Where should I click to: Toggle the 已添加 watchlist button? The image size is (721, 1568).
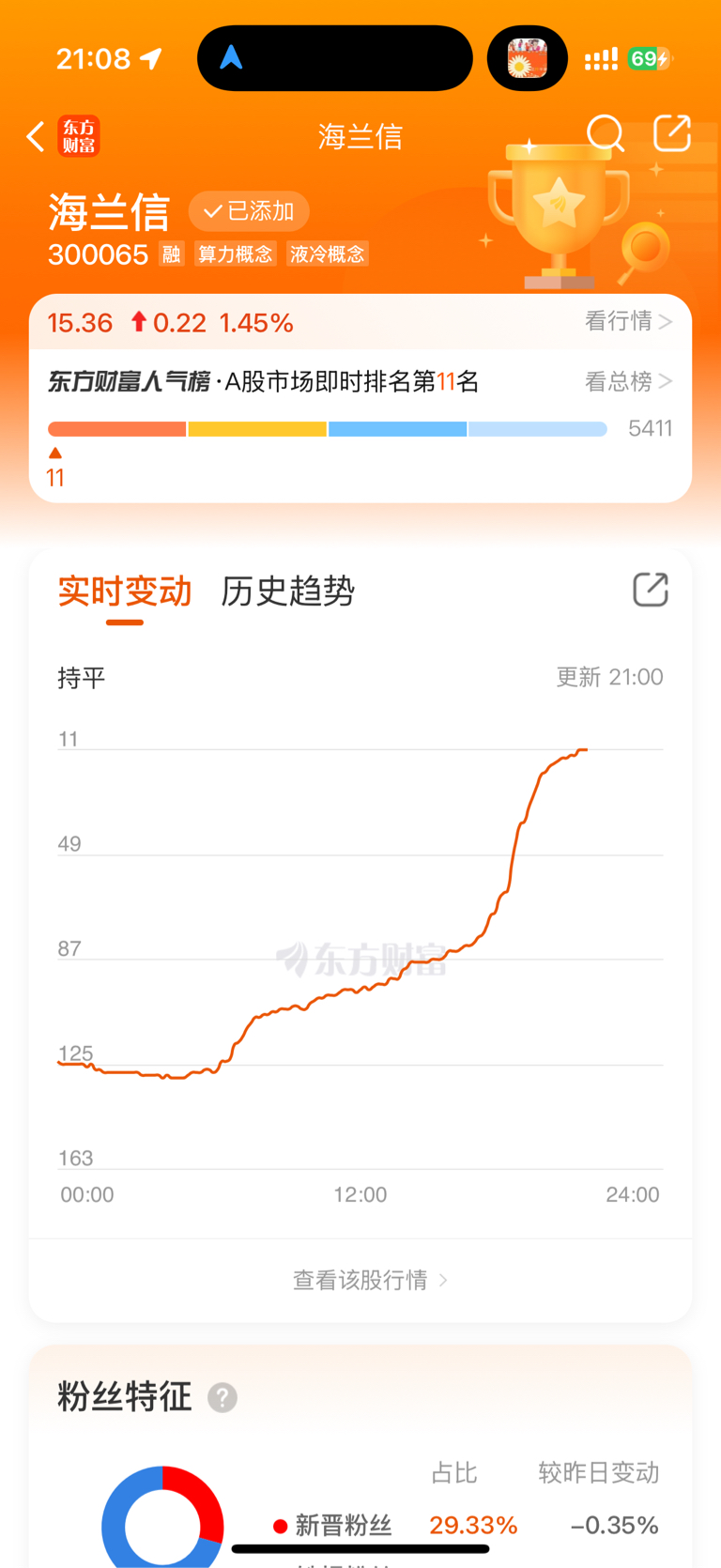click(249, 211)
